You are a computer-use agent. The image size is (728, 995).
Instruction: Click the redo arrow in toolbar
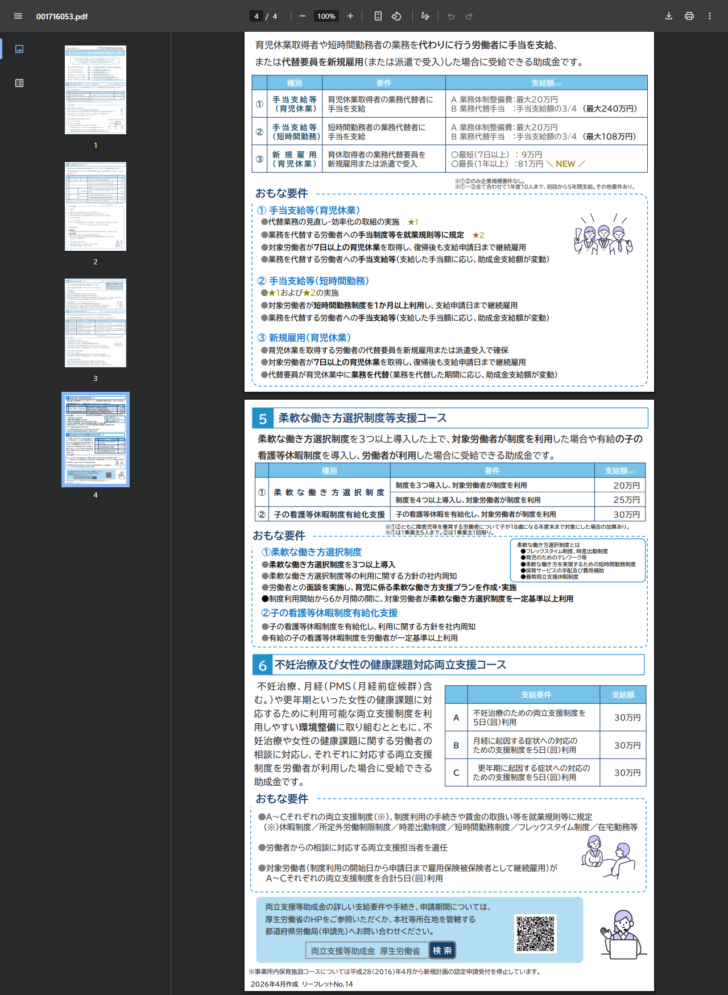click(469, 16)
